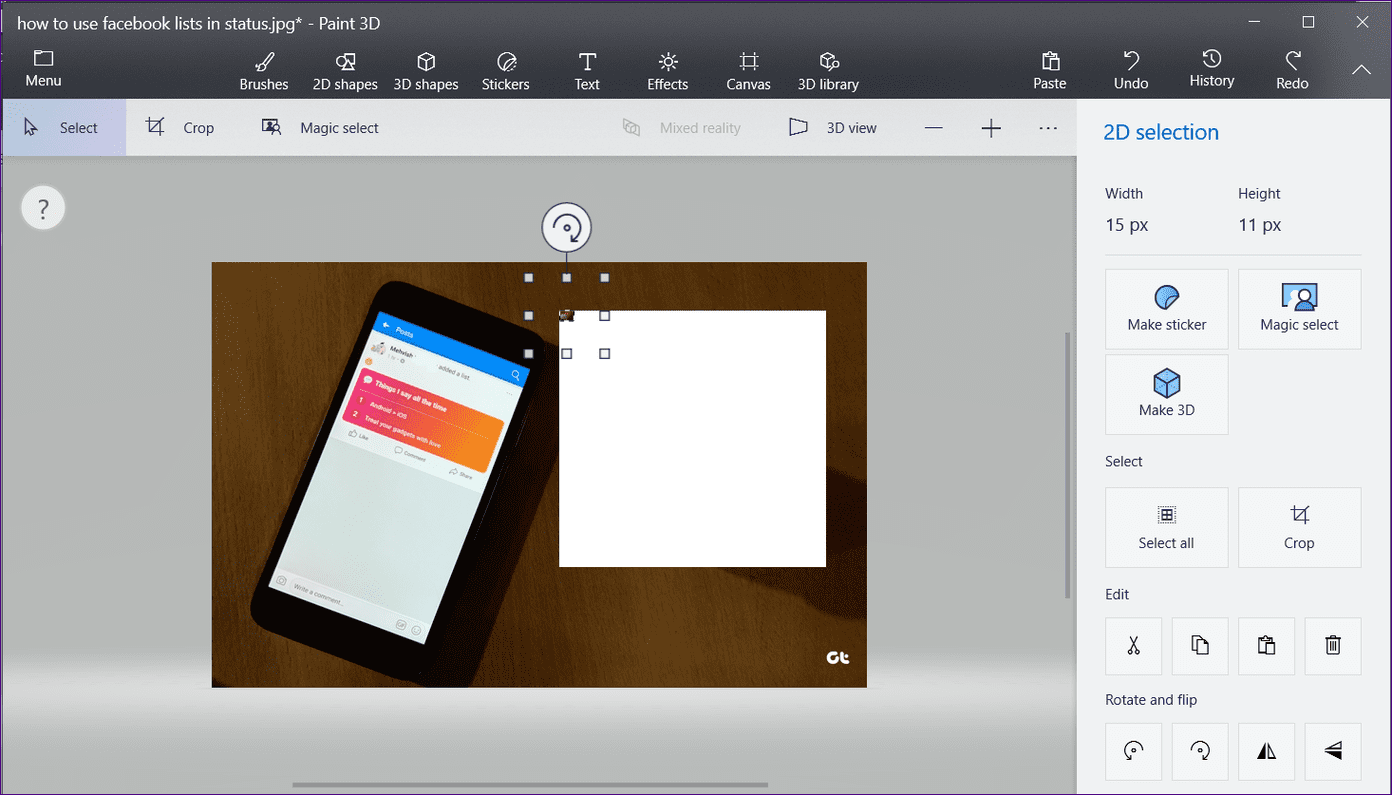Flip the selection vertically
The height and width of the screenshot is (795, 1392).
pos(1333,751)
